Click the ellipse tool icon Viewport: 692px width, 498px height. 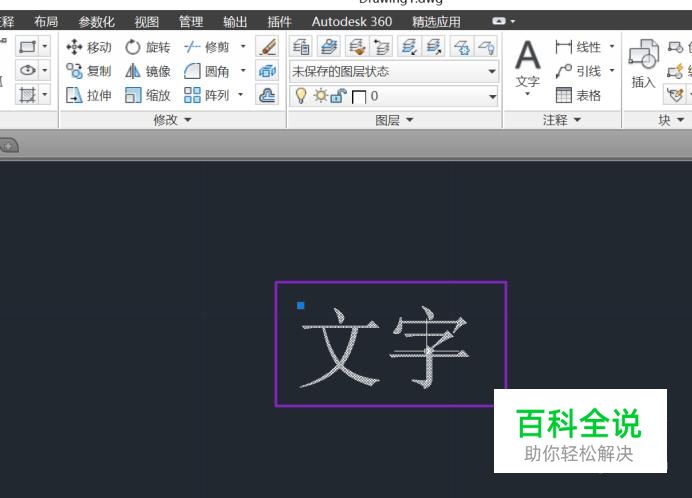pos(27,70)
